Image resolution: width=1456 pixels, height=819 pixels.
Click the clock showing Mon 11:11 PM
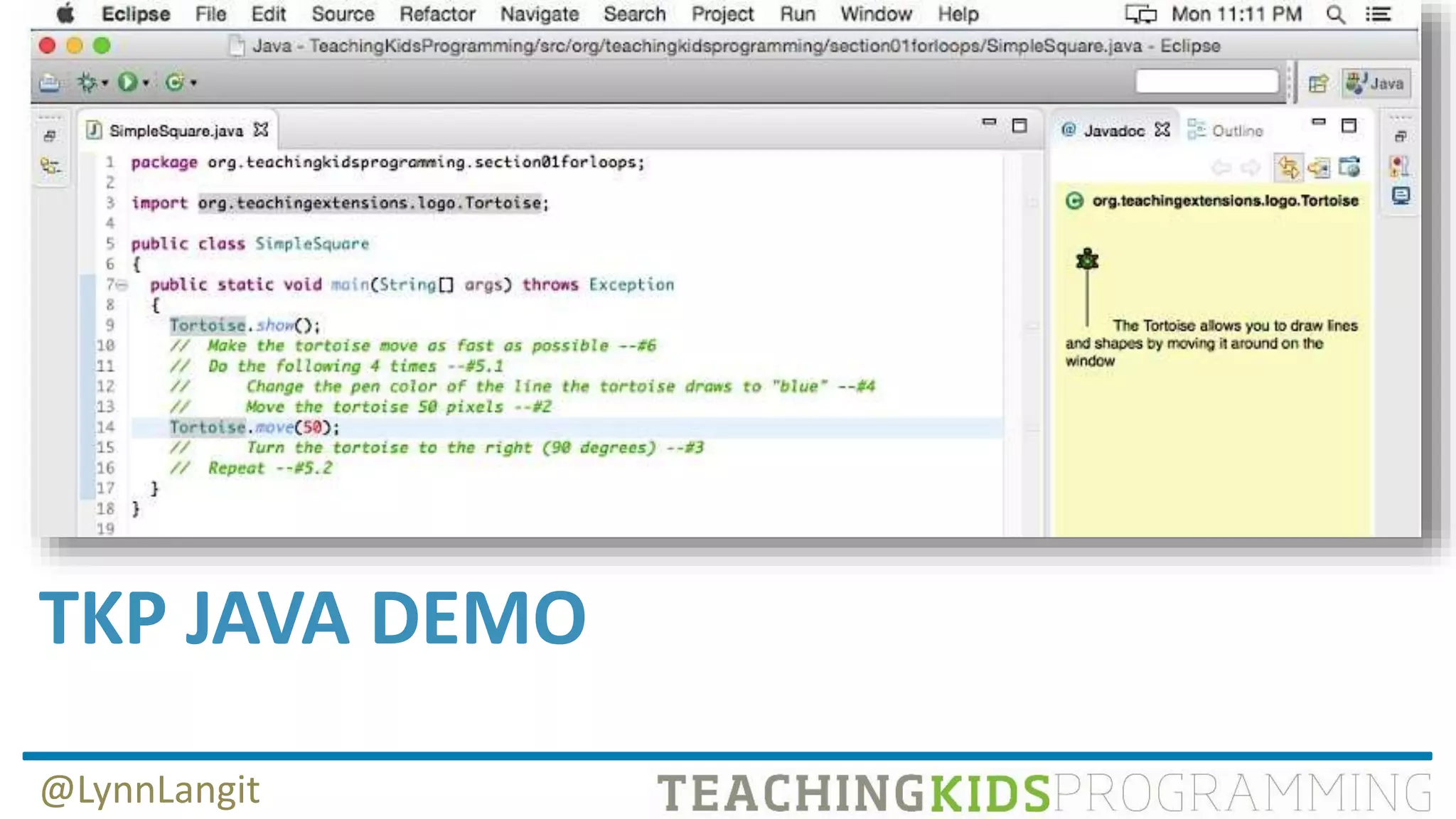[1236, 14]
